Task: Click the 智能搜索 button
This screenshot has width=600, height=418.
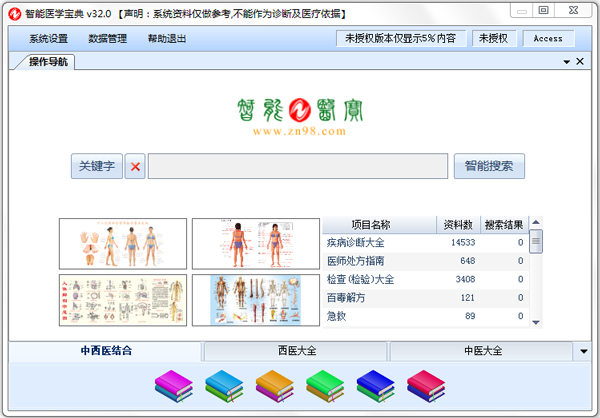Action: [489, 167]
